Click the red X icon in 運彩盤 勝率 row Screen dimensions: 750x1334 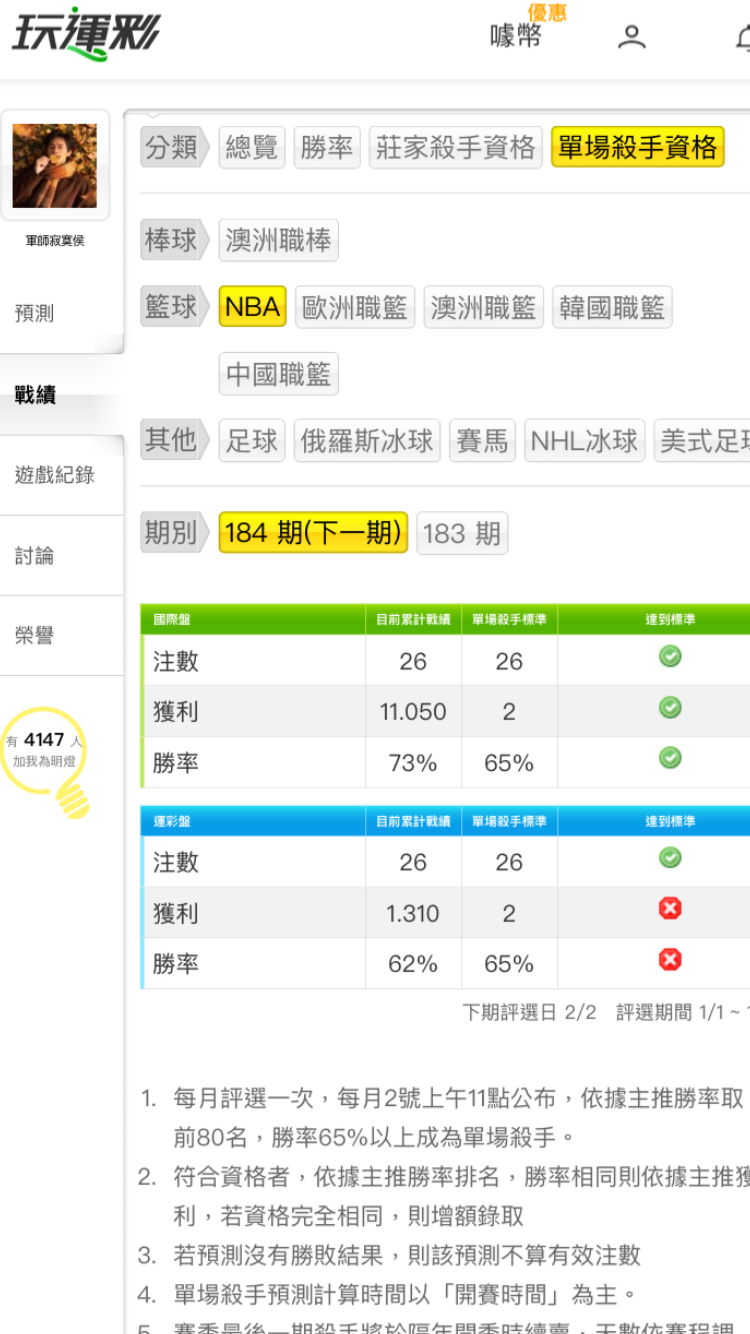670,960
